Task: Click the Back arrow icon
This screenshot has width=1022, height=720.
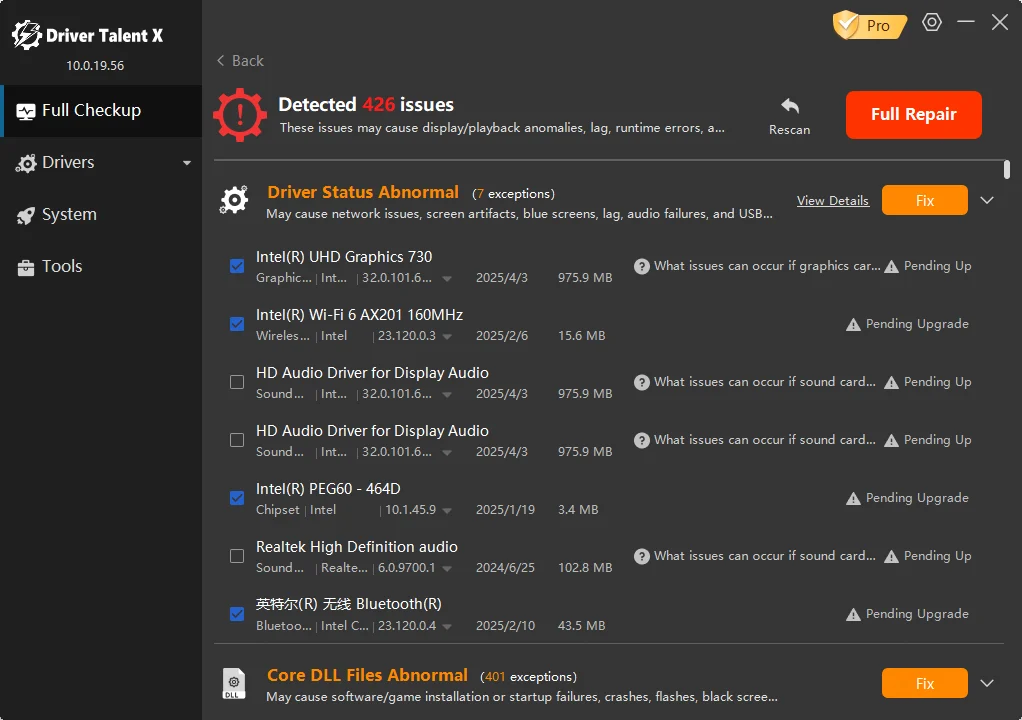Action: tap(220, 61)
